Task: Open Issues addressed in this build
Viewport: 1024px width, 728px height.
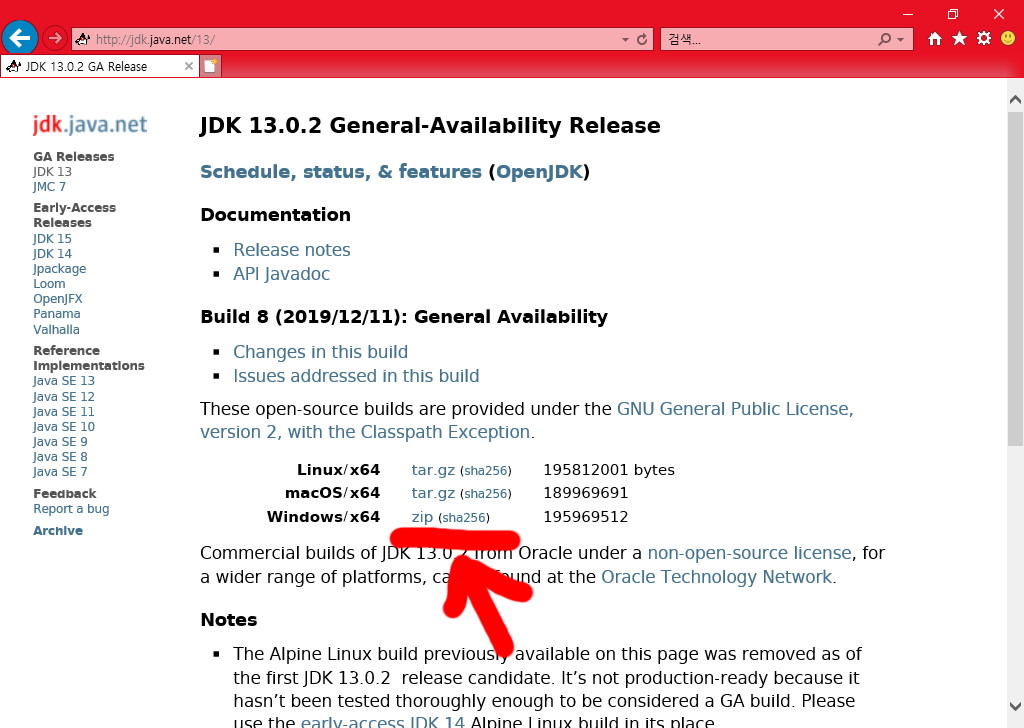Action: point(356,376)
